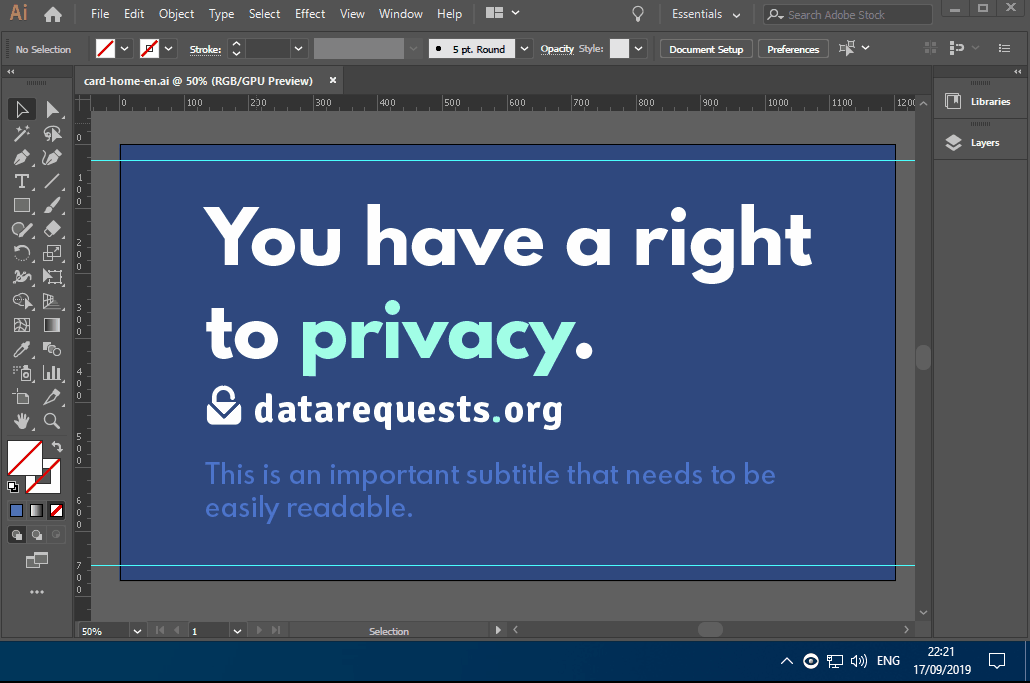Open the notifications icon in the system tray
The height and width of the screenshot is (683, 1030).
[996, 661]
